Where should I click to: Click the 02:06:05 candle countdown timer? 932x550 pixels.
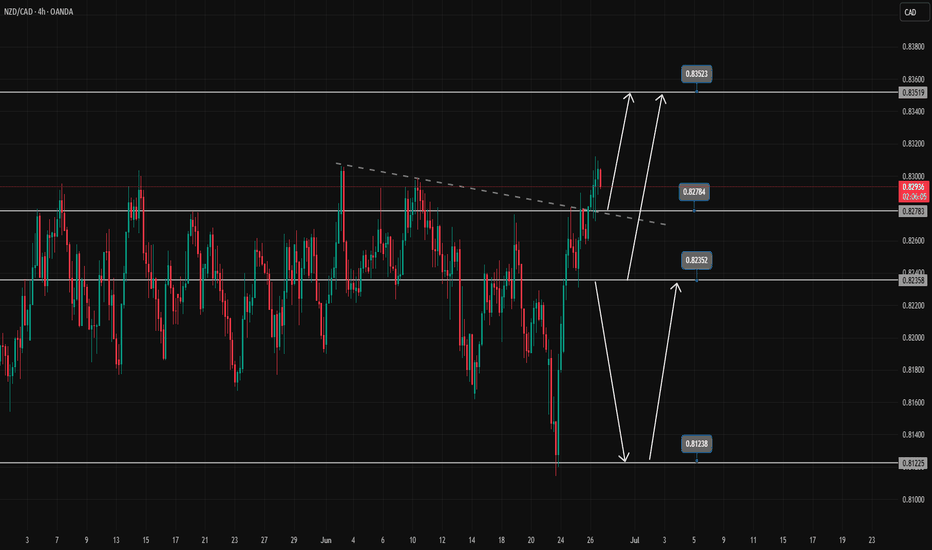pos(914,197)
